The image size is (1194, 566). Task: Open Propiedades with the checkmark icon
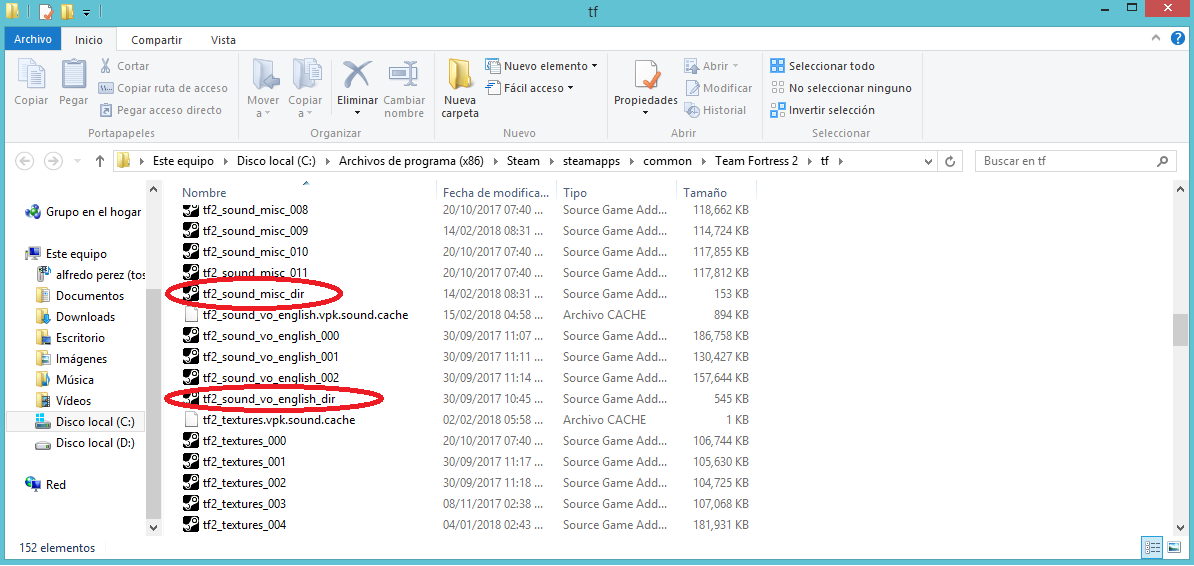646,75
